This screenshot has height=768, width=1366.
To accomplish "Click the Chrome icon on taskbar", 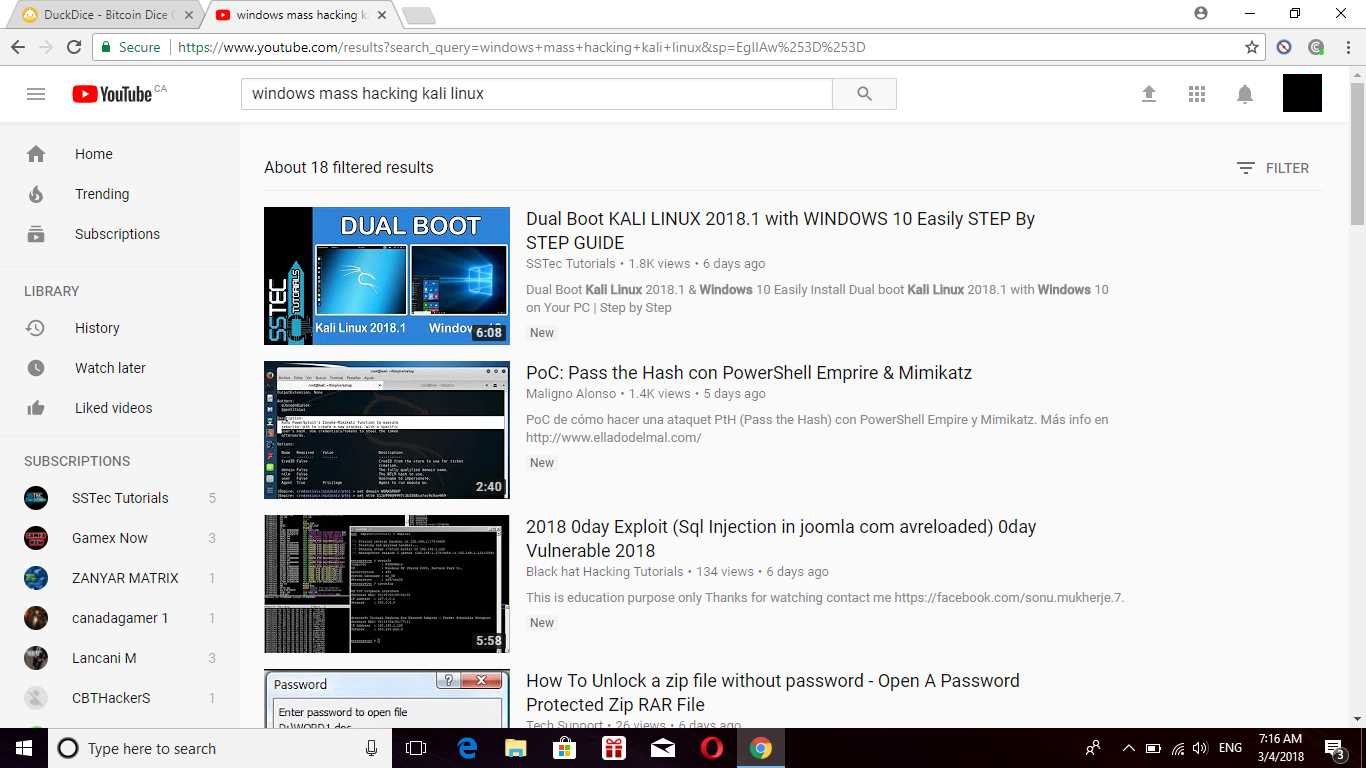I will point(761,748).
